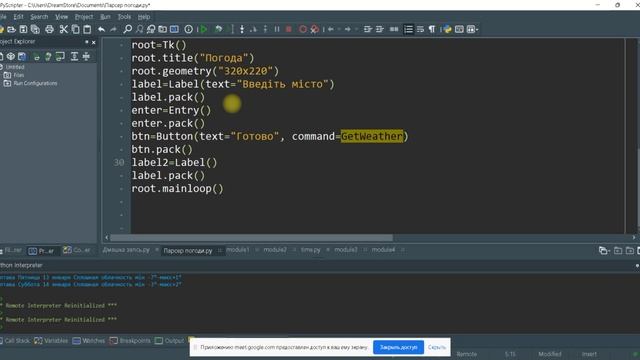
Task: Click the Find in files folder icon
Action: click(x=162, y=29)
